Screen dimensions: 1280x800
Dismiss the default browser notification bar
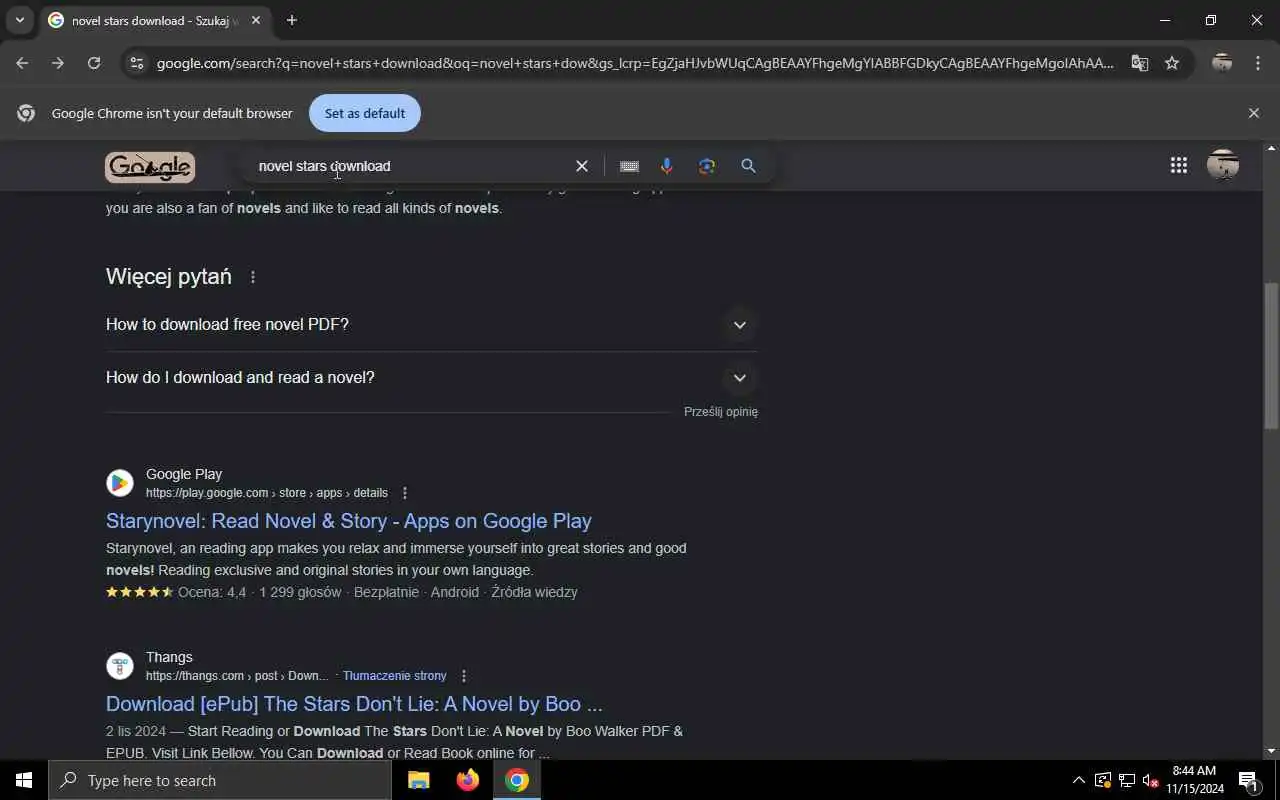point(1254,113)
